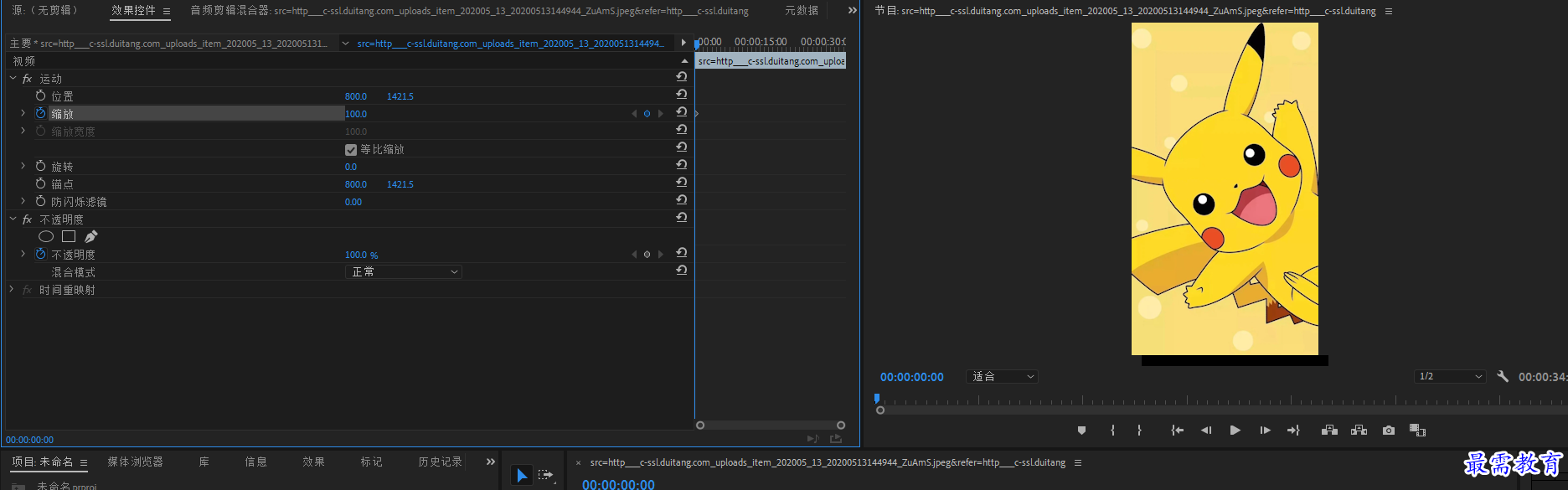Toggle comparison view button
This screenshot has width=1568, height=490.
(x=1417, y=431)
